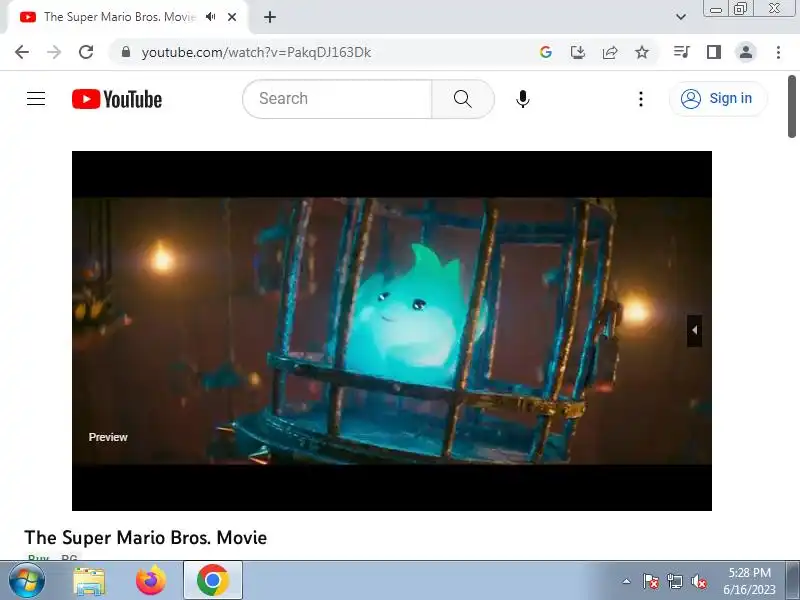Open media controls icon in toolbar

682,52
